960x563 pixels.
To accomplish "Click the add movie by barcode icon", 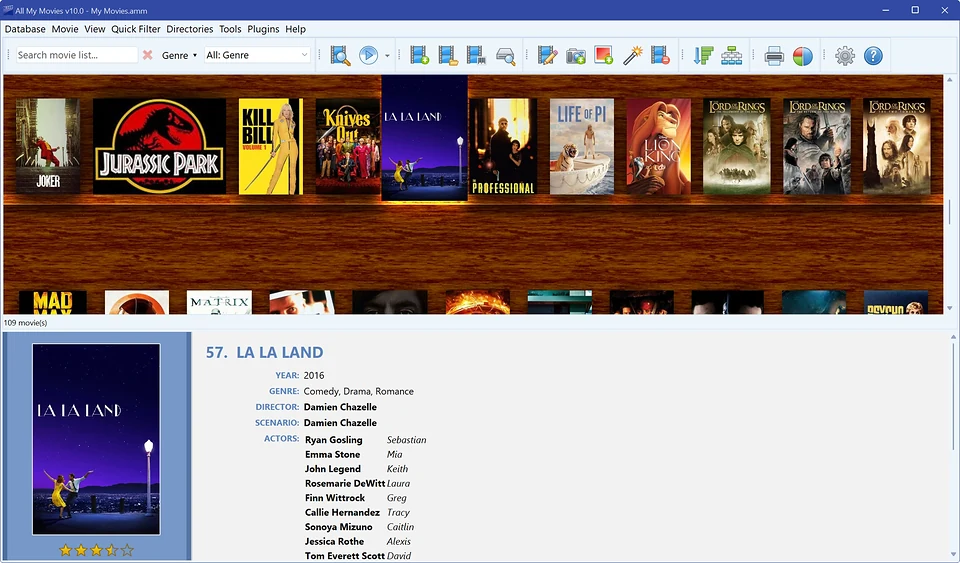I will 476,55.
